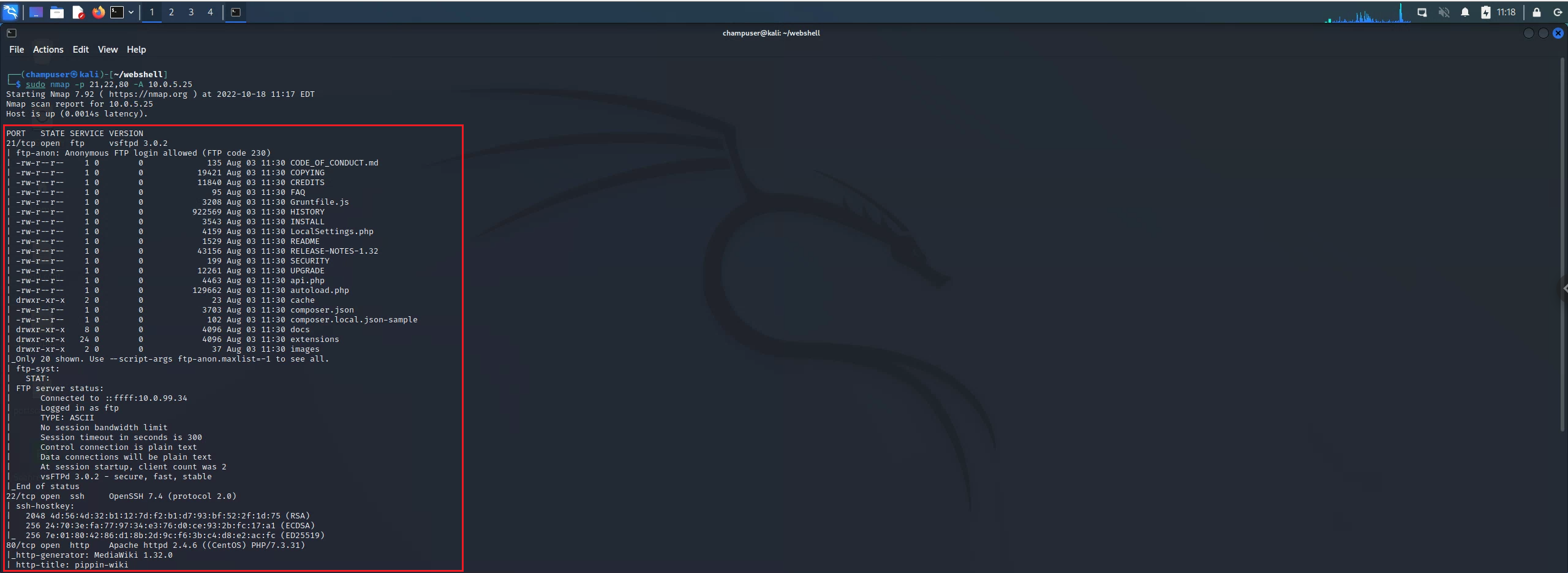
Task: Open the File menu
Action: click(17, 50)
